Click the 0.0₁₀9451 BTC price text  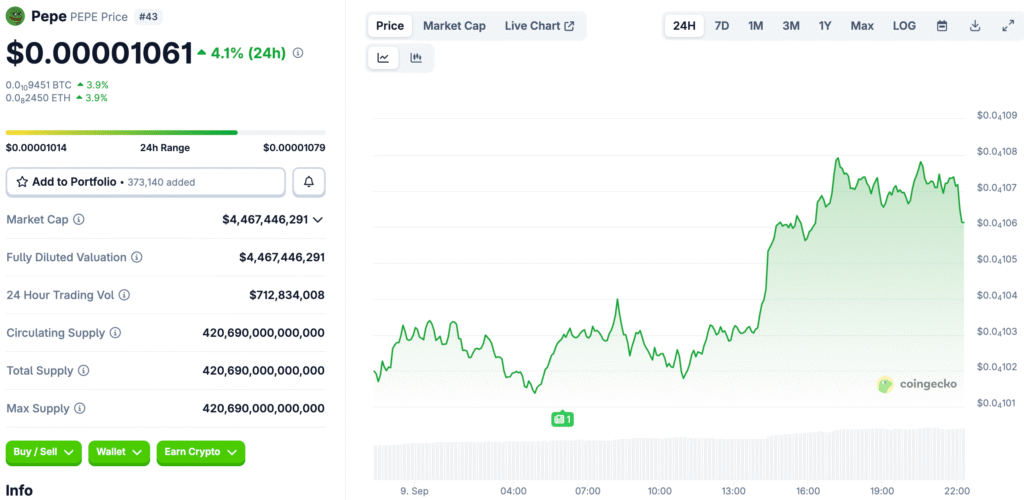(38, 85)
